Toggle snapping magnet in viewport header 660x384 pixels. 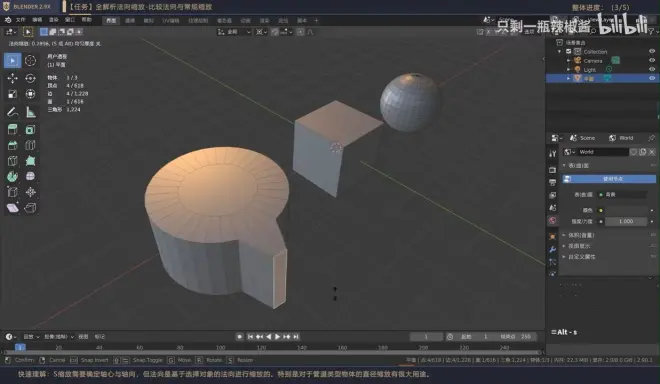(x=275, y=32)
